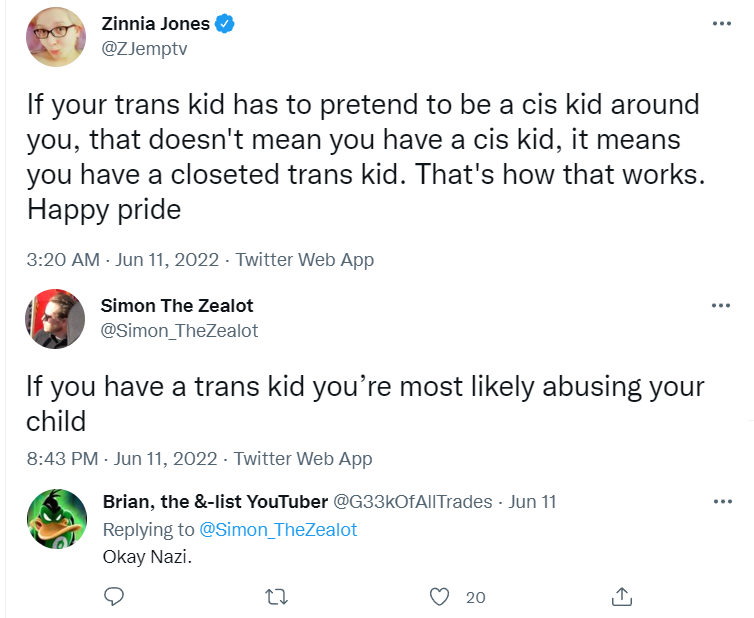Open Simon The Zealot's profile picture

pos(56,318)
